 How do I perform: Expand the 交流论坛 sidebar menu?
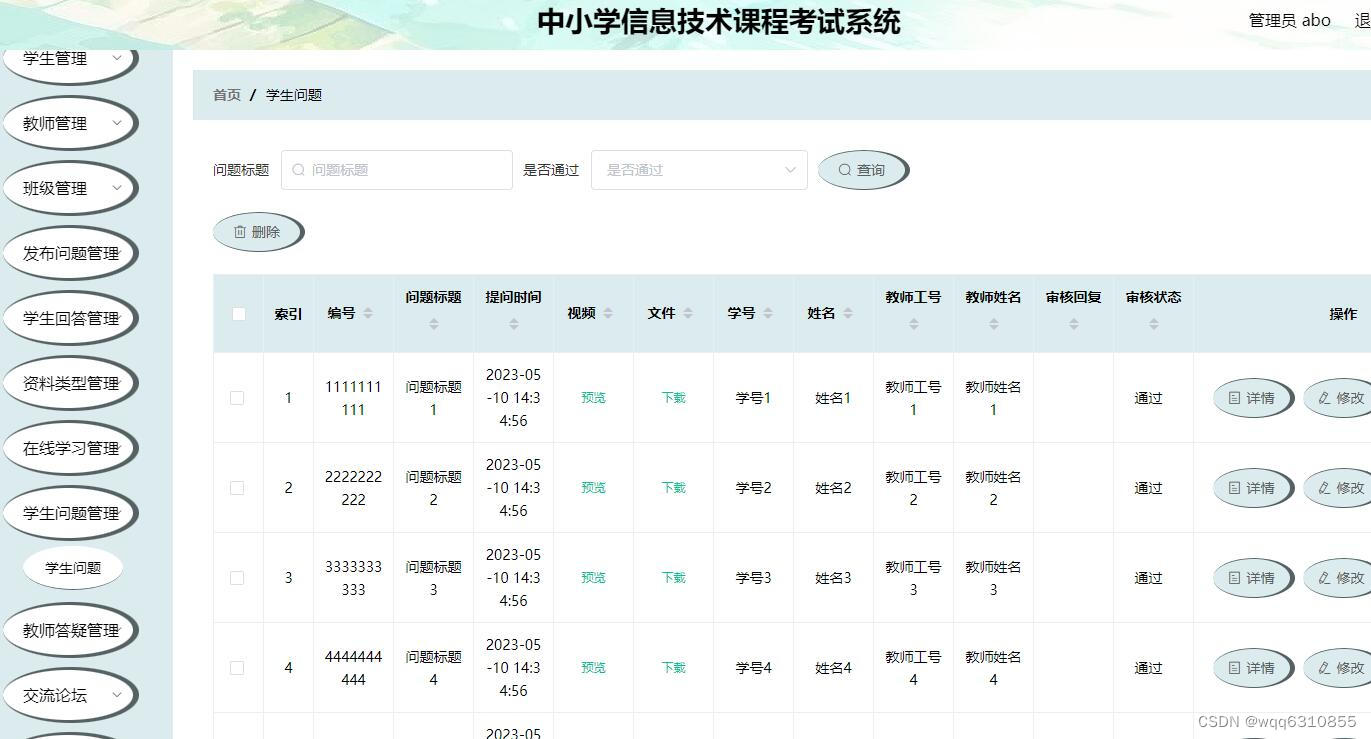(68, 695)
